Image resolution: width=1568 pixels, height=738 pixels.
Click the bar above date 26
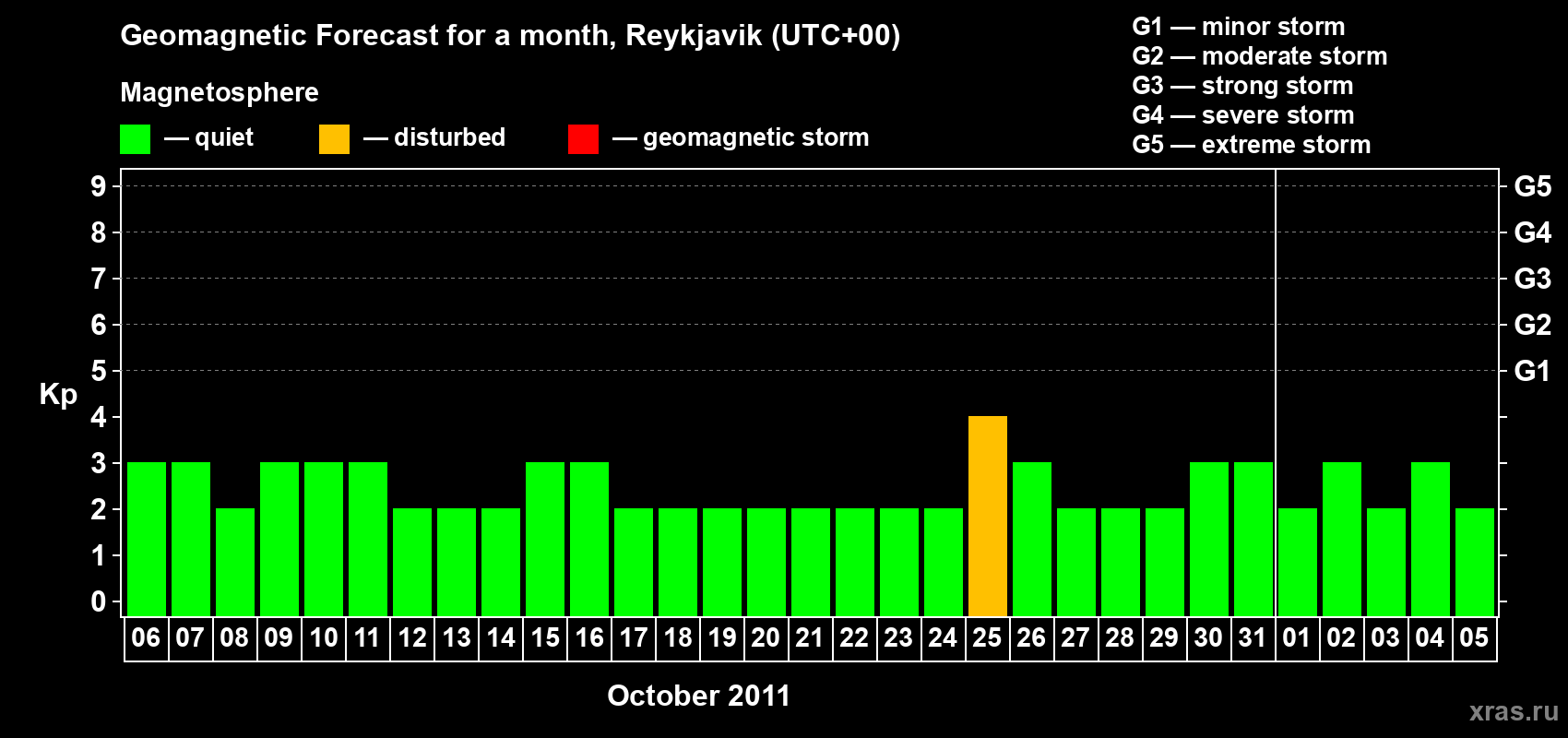point(1032,539)
